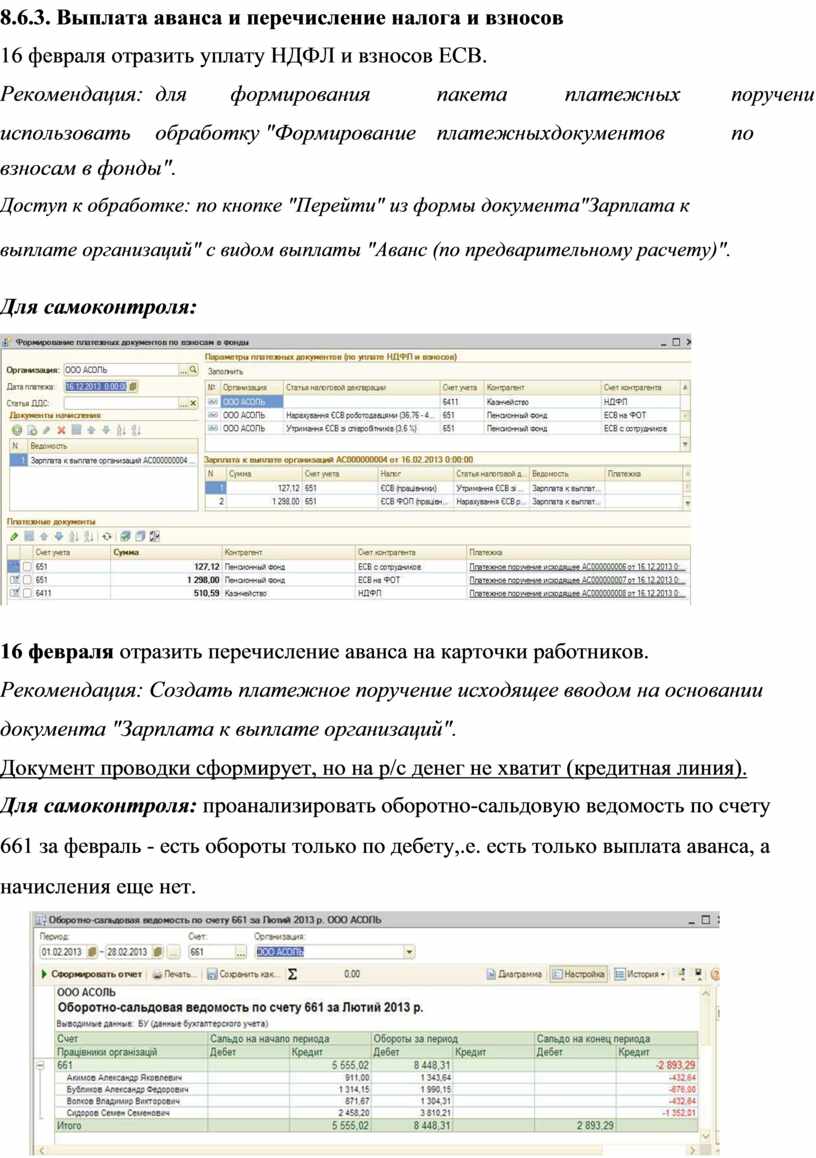Select row Нарахування ЄСВ роботодавцями
816x1158 pixels.
coord(443,415)
